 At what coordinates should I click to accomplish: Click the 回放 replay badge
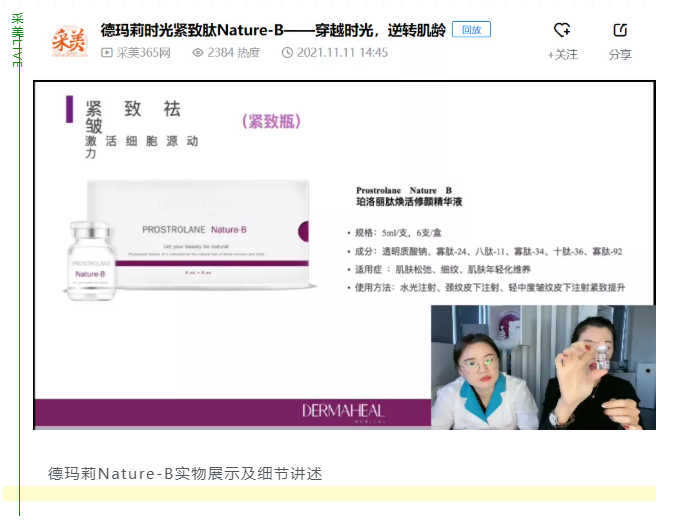pos(471,30)
